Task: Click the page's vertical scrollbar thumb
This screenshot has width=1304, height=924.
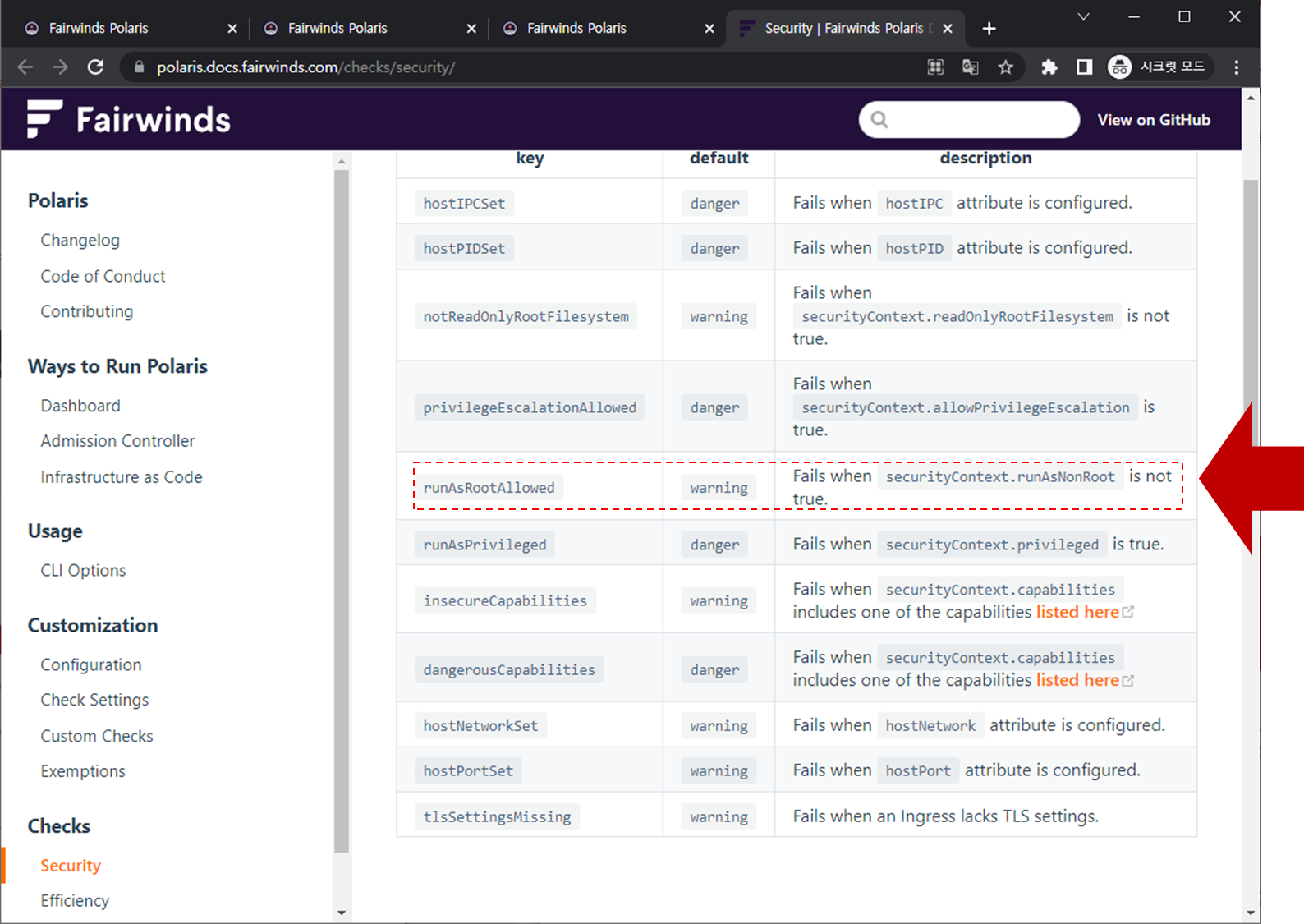Action: point(1250,287)
